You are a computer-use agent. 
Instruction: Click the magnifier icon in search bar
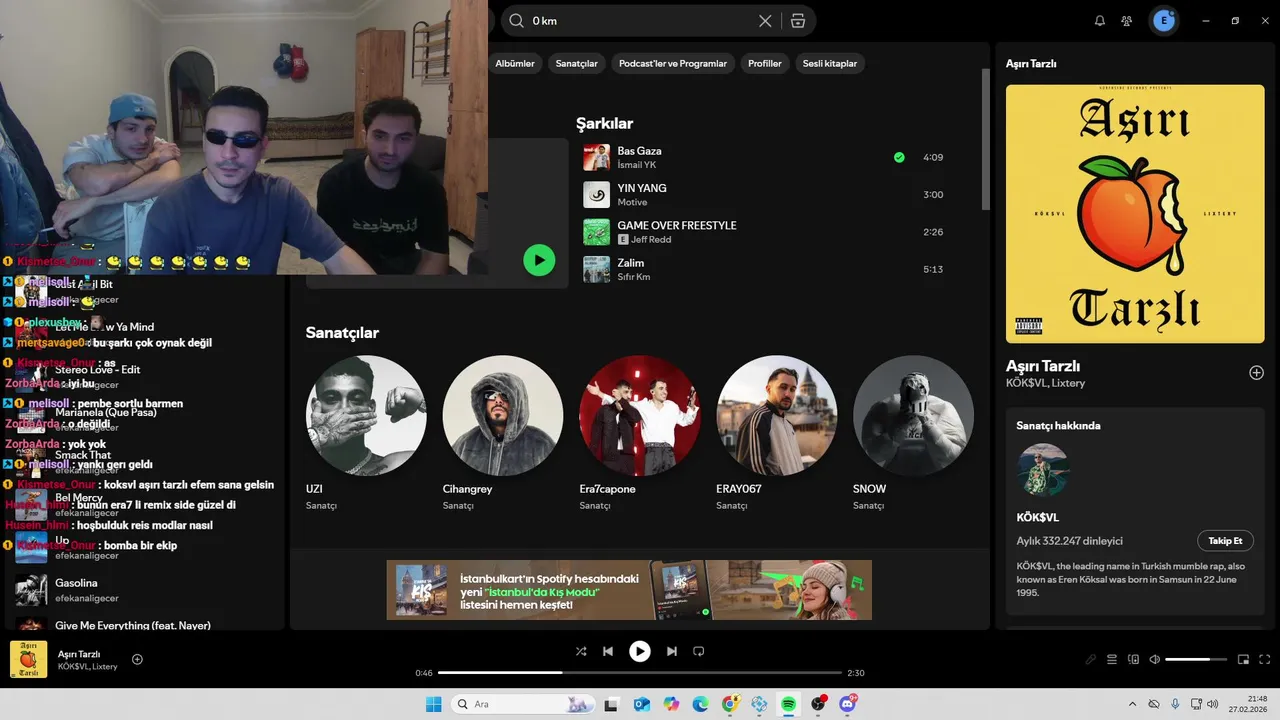[516, 21]
